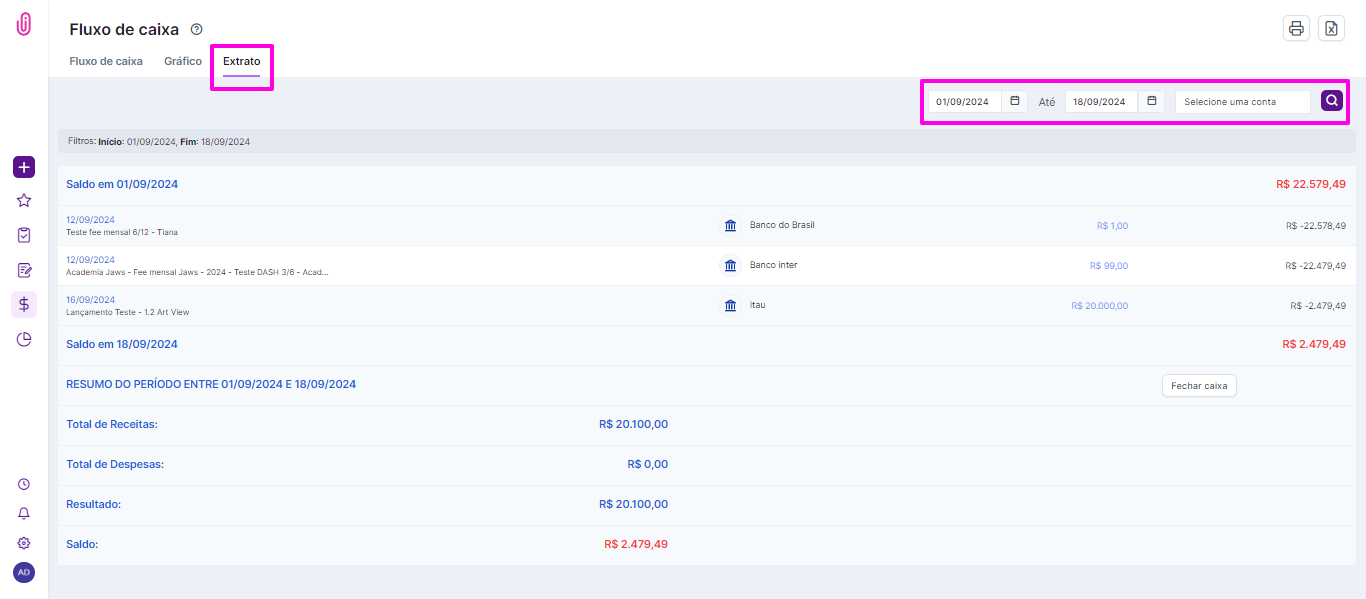Click Total de Despesas value R$ 0,00
The width and height of the screenshot is (1366, 599).
tap(648, 464)
